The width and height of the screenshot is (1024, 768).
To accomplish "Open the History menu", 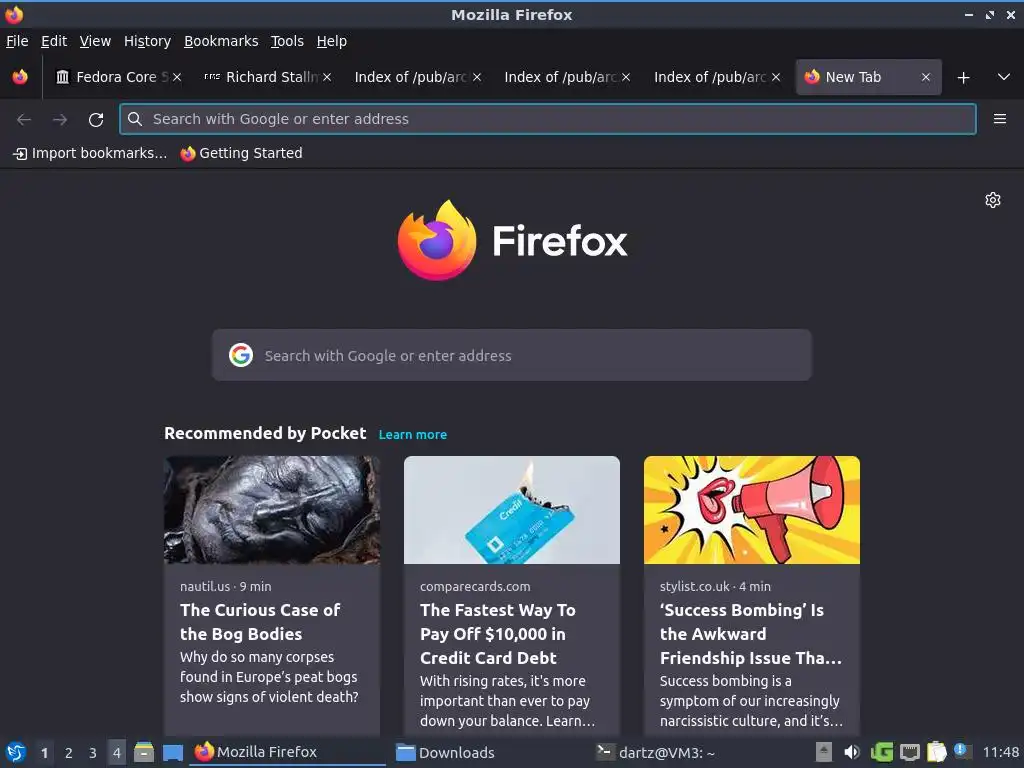I will (x=148, y=41).
